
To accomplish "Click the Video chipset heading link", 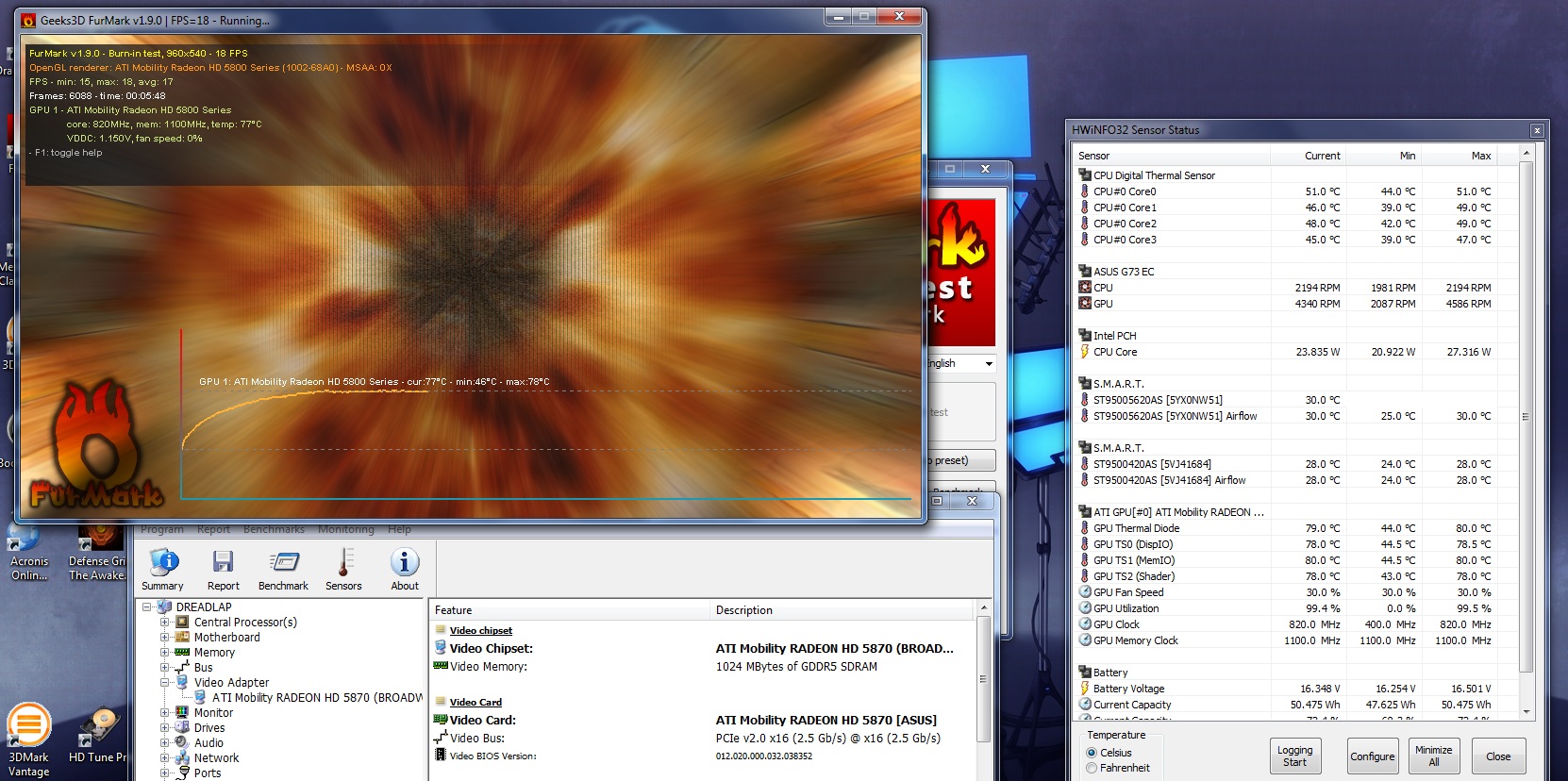I will 481,630.
